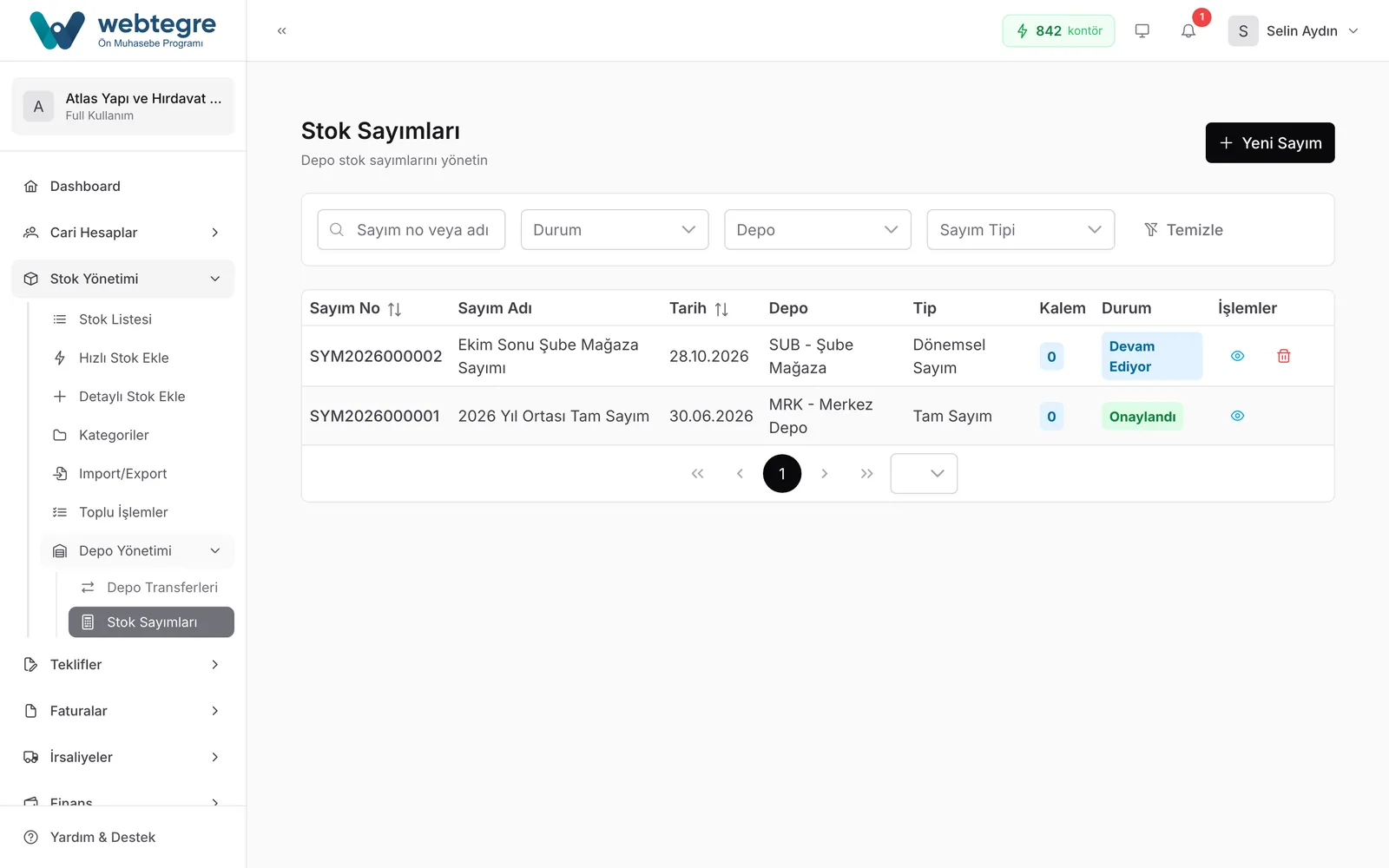View SYM2026000002 count with eye icon

click(1238, 356)
